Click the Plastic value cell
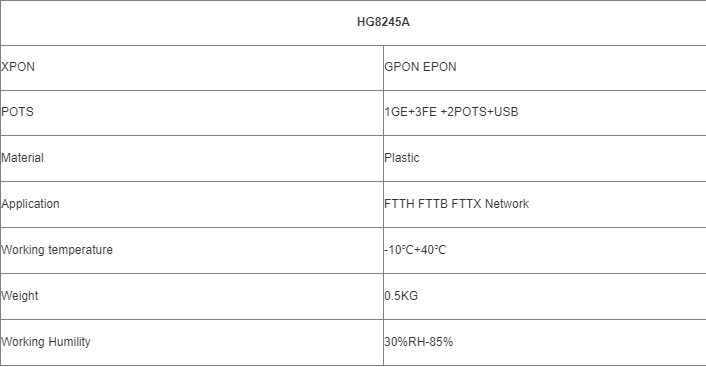706x367 pixels. coord(545,158)
